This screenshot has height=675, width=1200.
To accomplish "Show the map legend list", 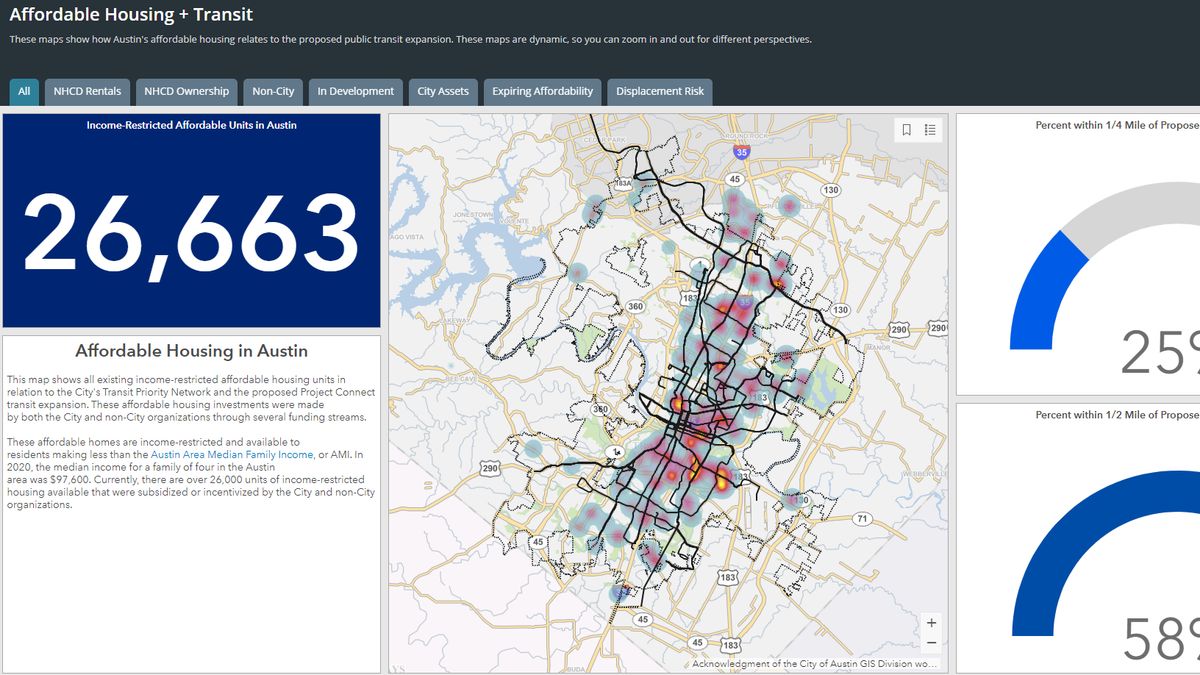I will coord(930,129).
